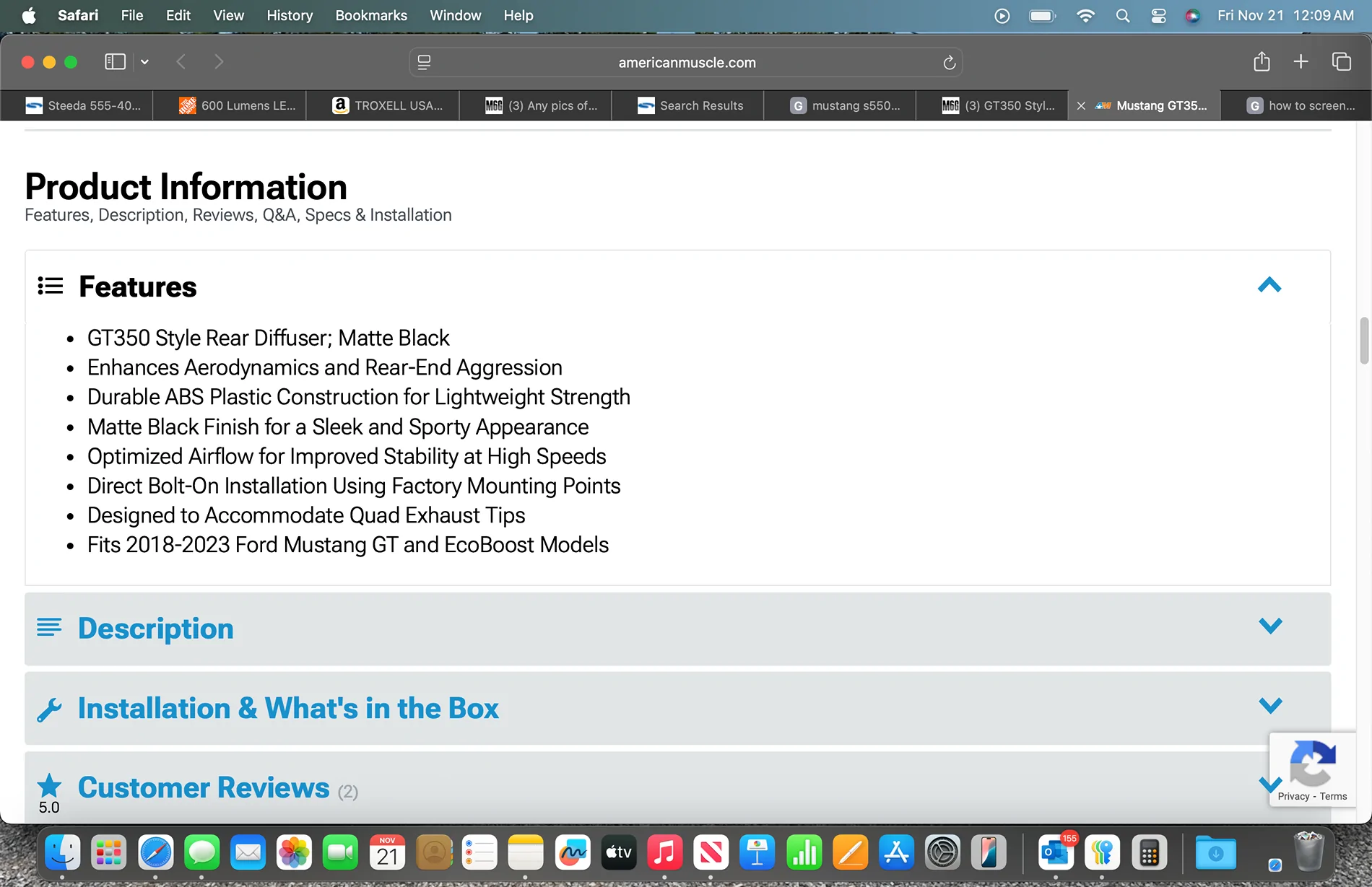The height and width of the screenshot is (887, 1372).
Task: Open the Window menu
Action: point(455,15)
